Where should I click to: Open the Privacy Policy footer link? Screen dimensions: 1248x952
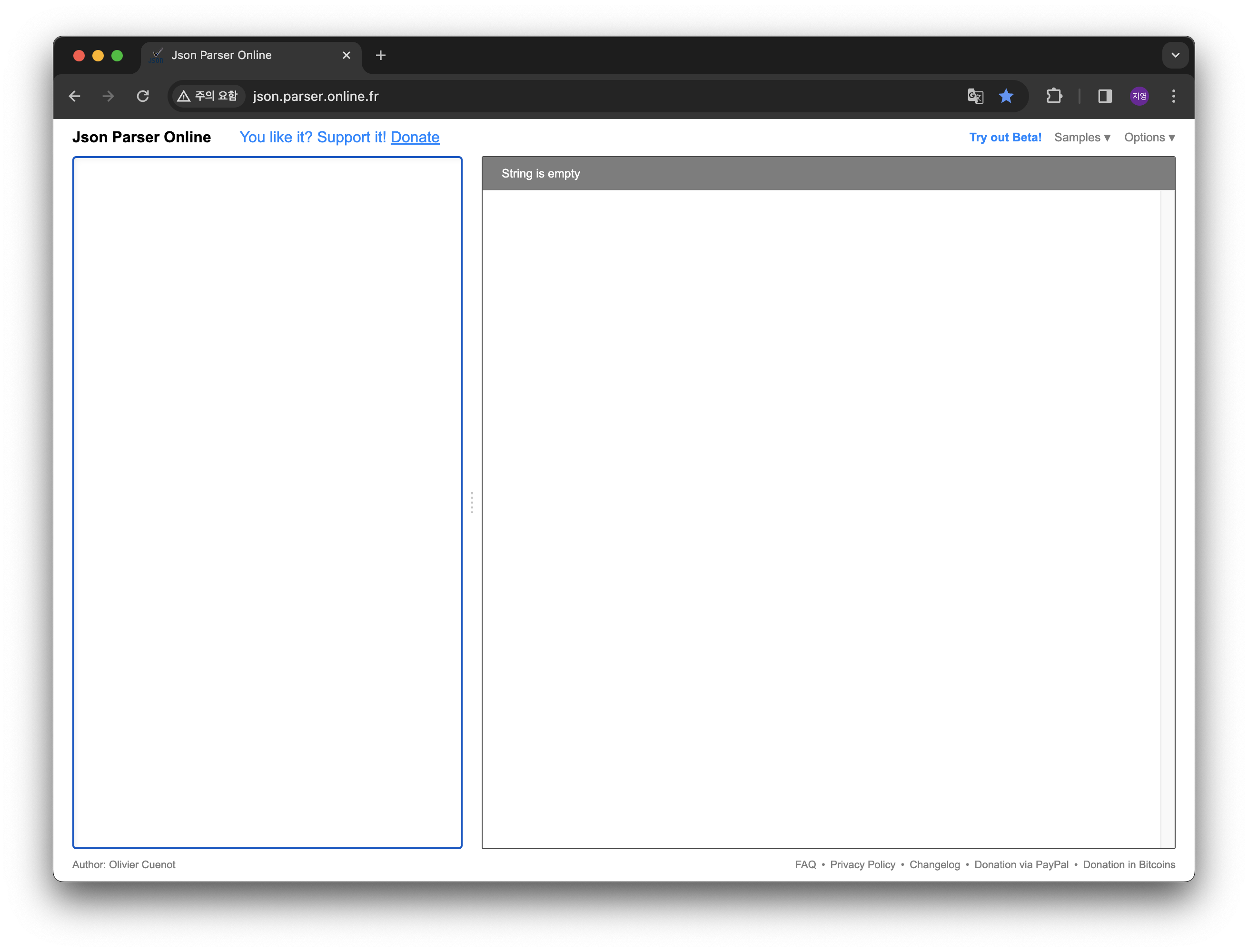(x=862, y=865)
